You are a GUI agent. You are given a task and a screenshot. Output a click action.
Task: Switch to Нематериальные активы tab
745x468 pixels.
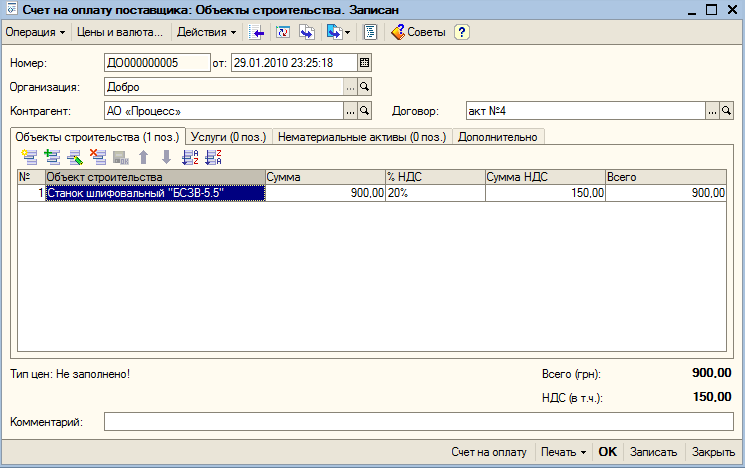[362, 137]
